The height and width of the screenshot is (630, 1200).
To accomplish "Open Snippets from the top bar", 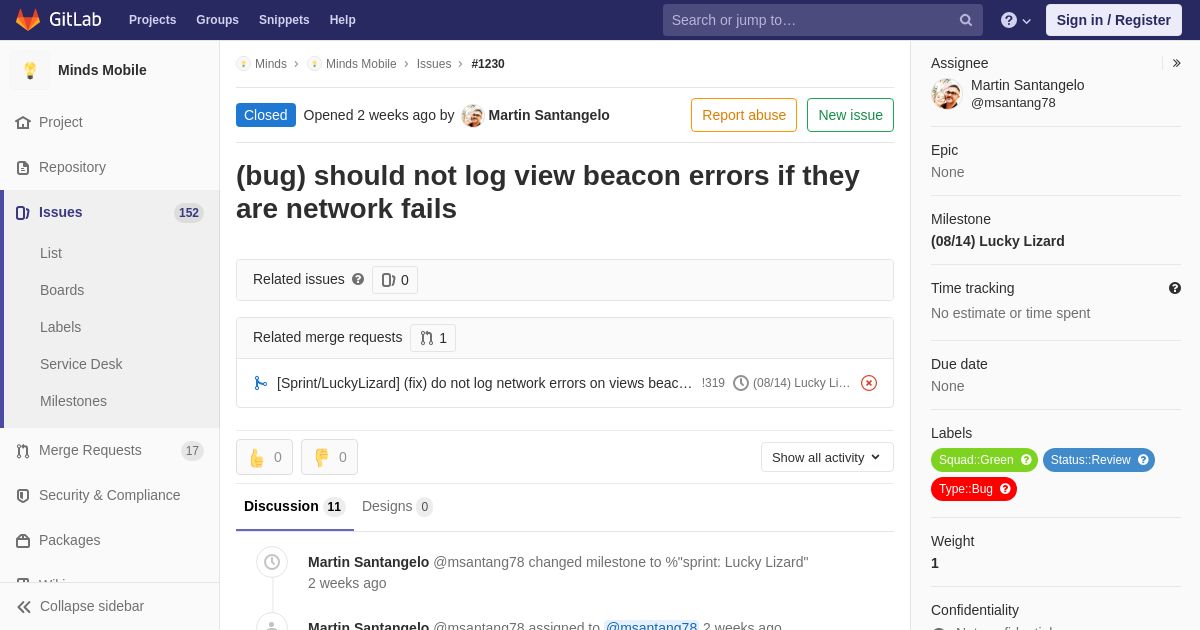I will coord(284,20).
